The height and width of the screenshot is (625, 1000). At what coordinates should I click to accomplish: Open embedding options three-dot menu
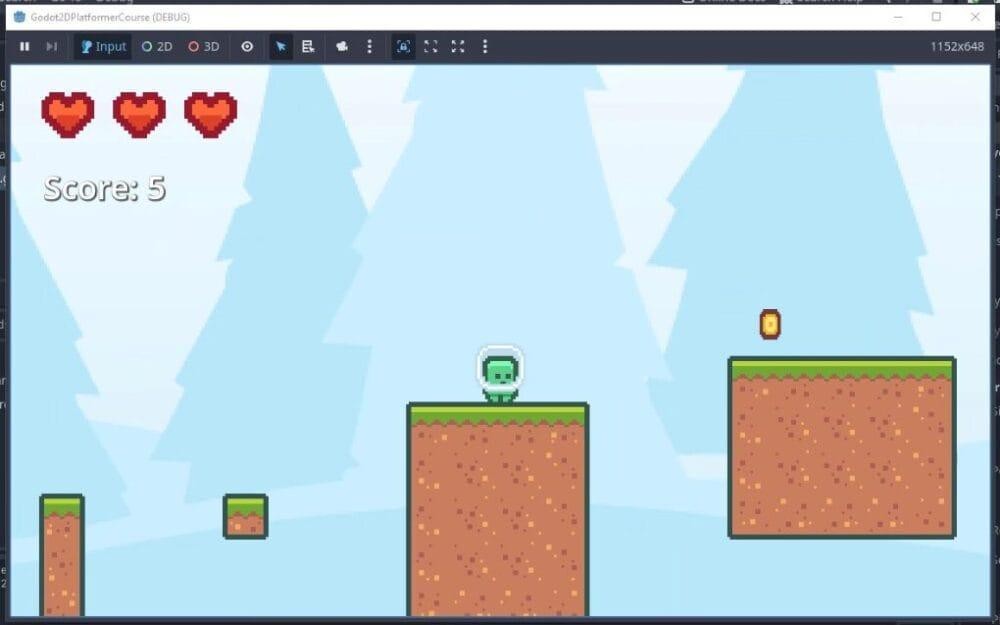(x=485, y=47)
